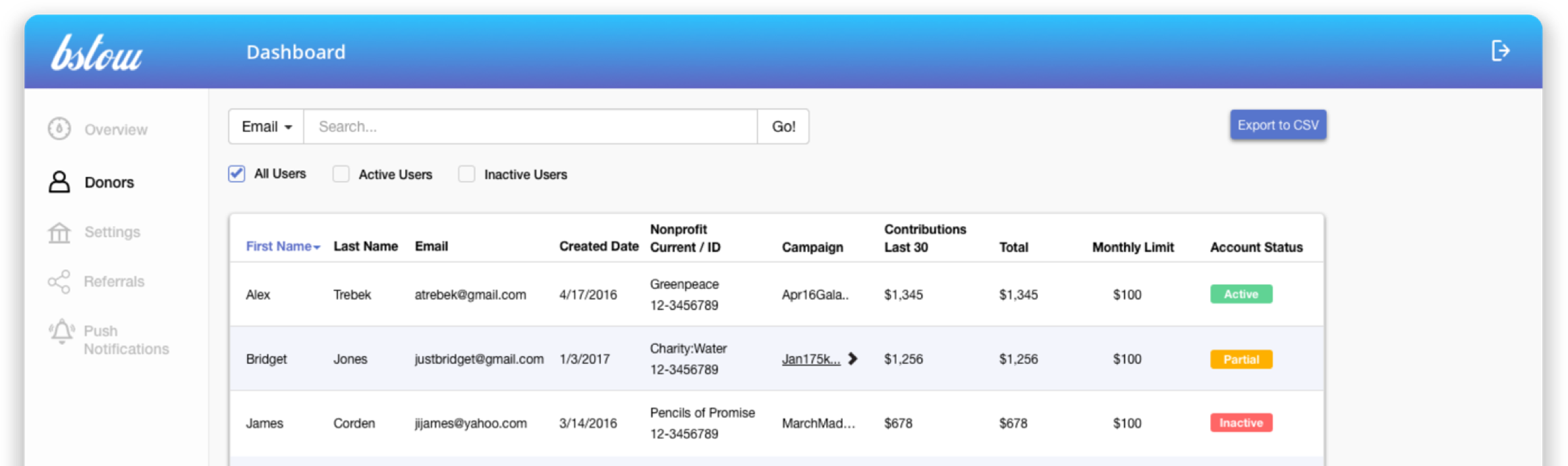Click the 3/14/2016 created date
Viewport: 1568px width, 466px height.
[x=588, y=423]
